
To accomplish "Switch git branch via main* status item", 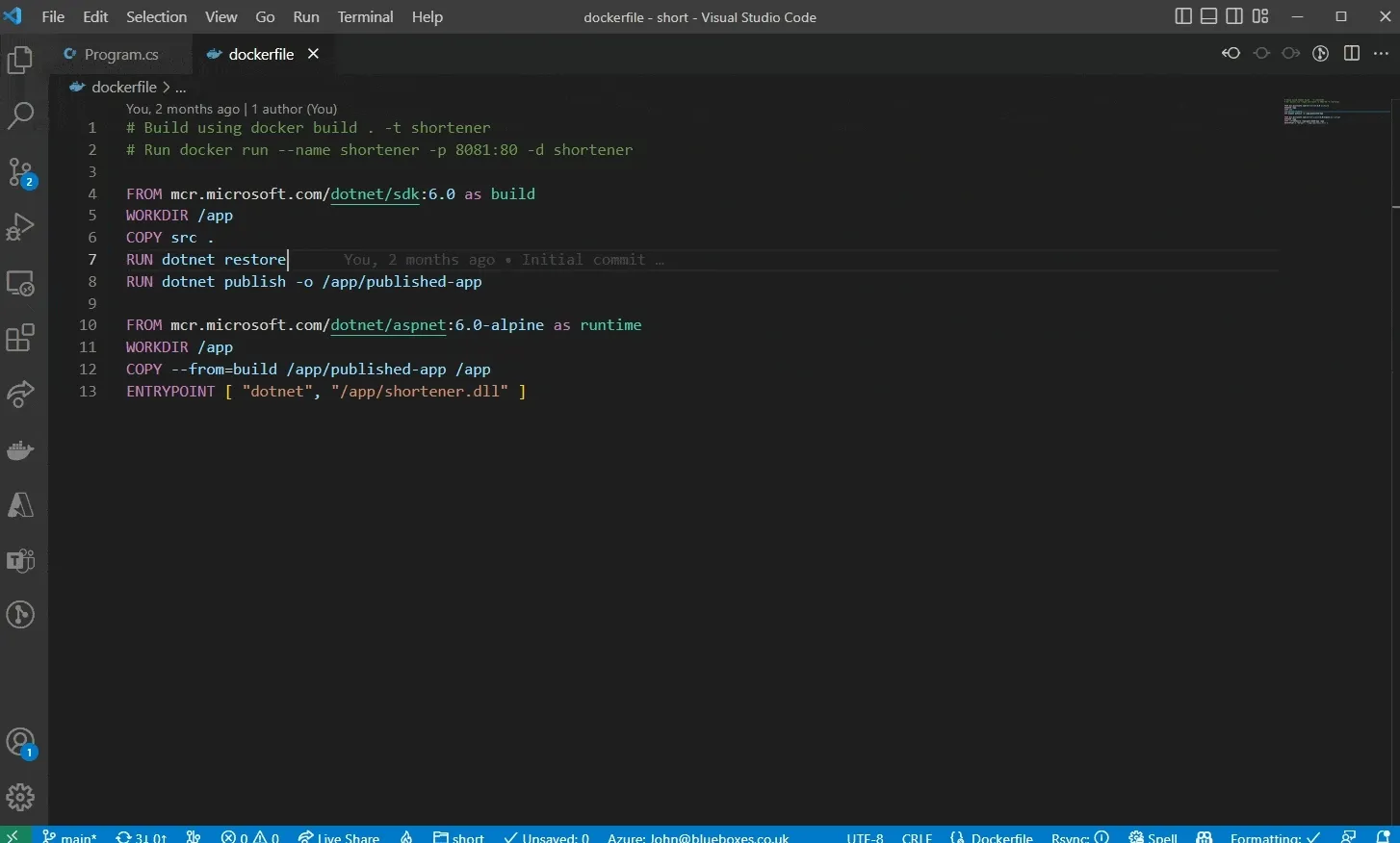I will pyautogui.click(x=69, y=835).
